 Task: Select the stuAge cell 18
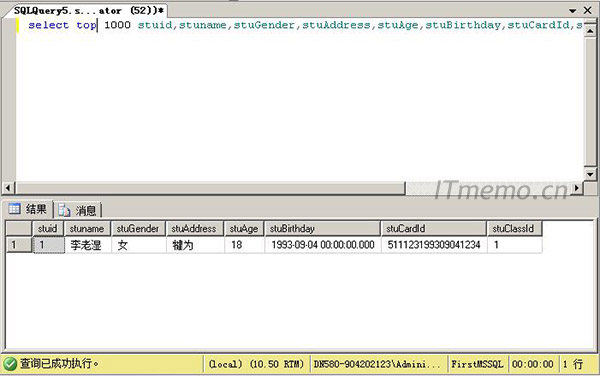(244, 245)
